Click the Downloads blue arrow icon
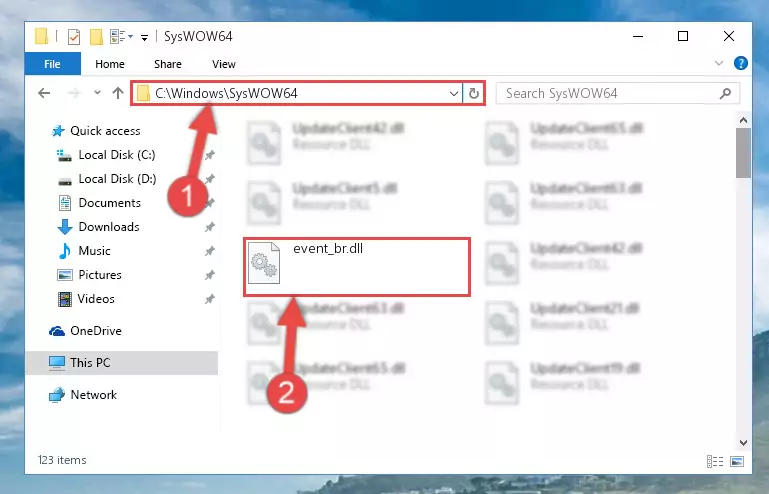 tap(65, 227)
